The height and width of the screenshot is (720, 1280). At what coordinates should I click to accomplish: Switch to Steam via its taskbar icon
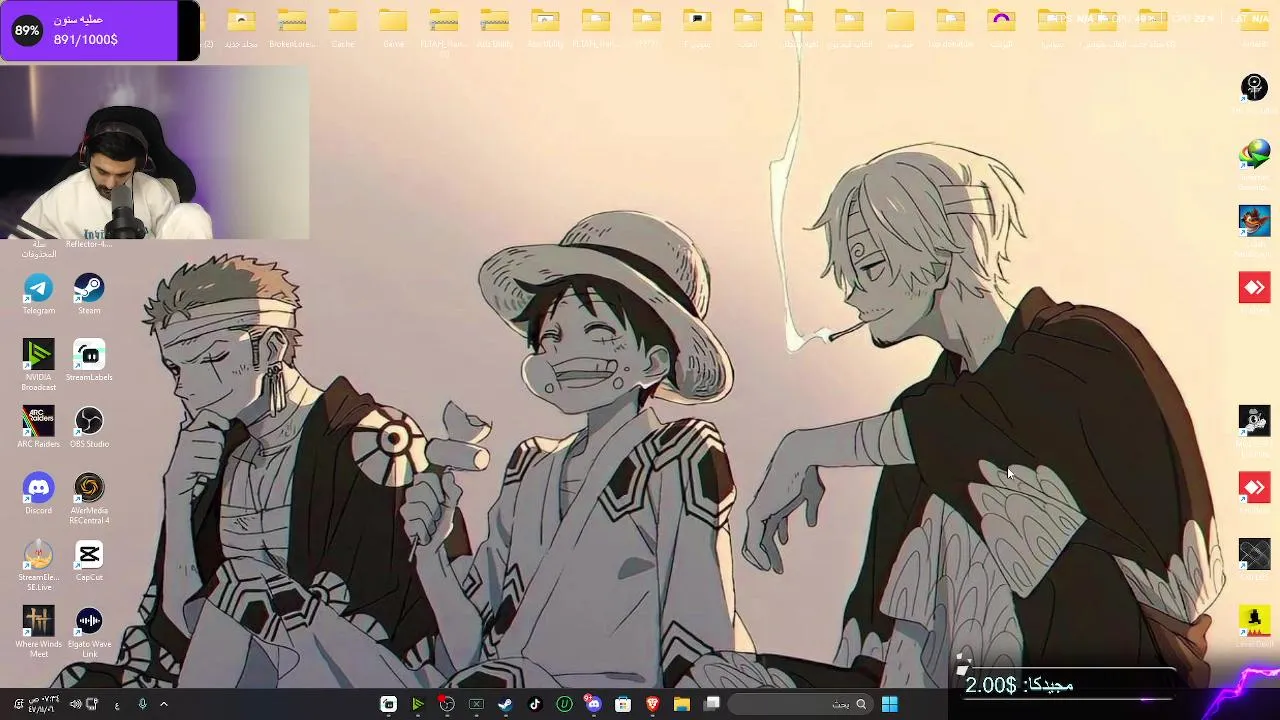pyautogui.click(x=505, y=704)
